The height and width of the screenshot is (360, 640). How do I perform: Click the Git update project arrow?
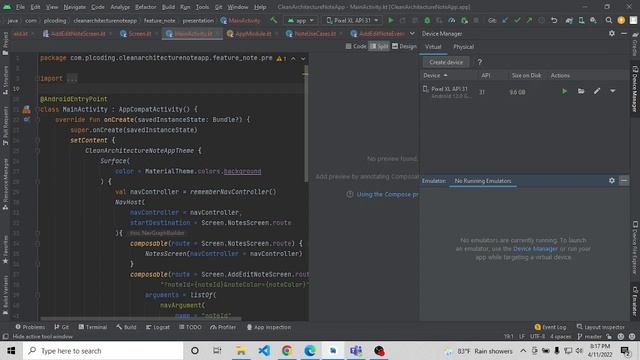[x=505, y=20]
